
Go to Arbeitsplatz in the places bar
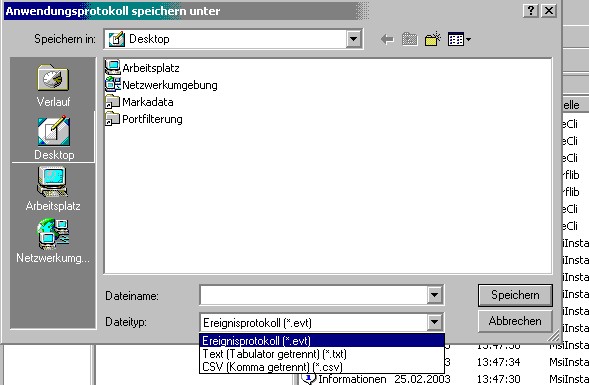[x=53, y=189]
